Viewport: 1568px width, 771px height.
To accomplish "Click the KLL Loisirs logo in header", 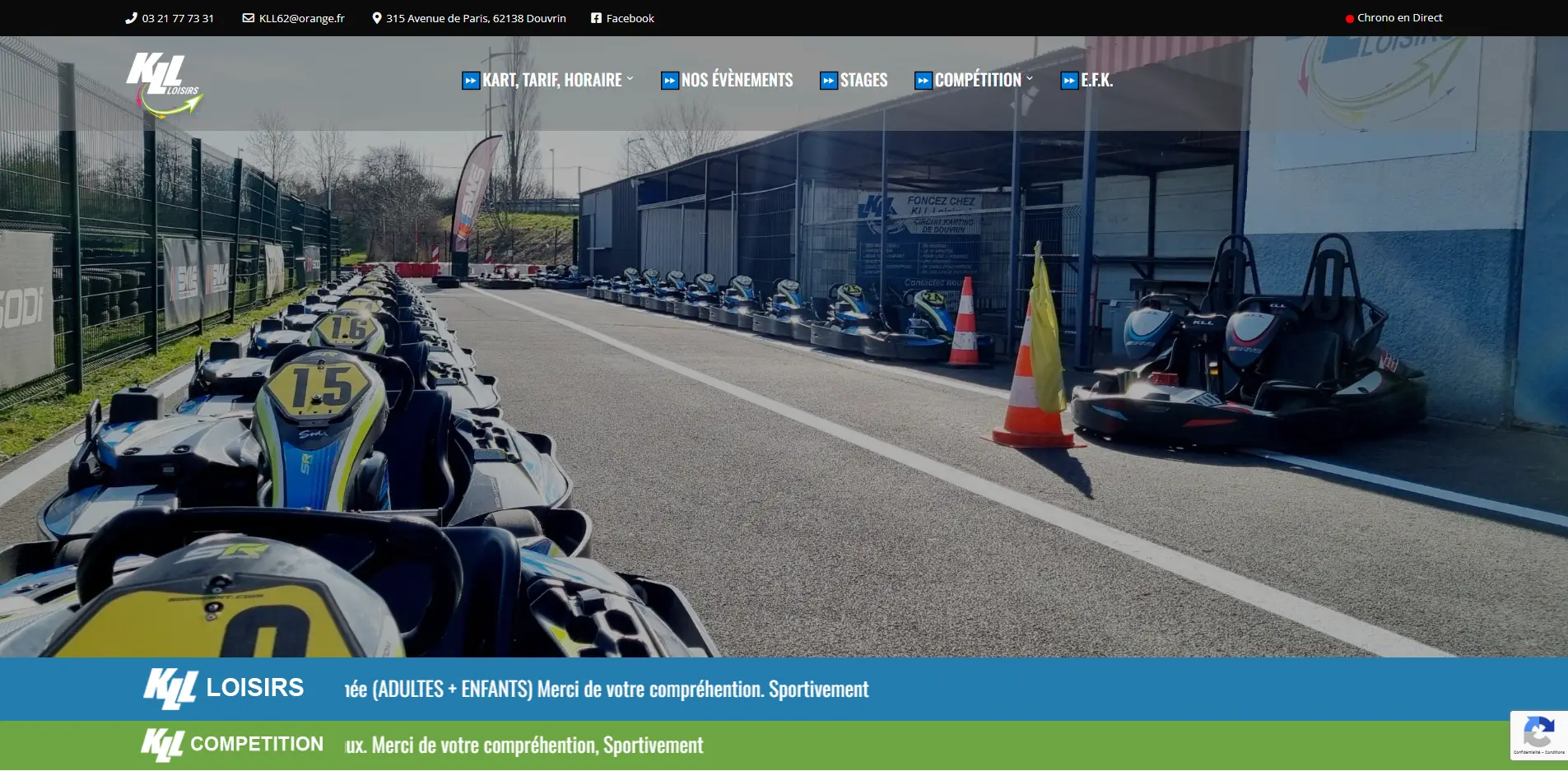I will pyautogui.click(x=164, y=85).
